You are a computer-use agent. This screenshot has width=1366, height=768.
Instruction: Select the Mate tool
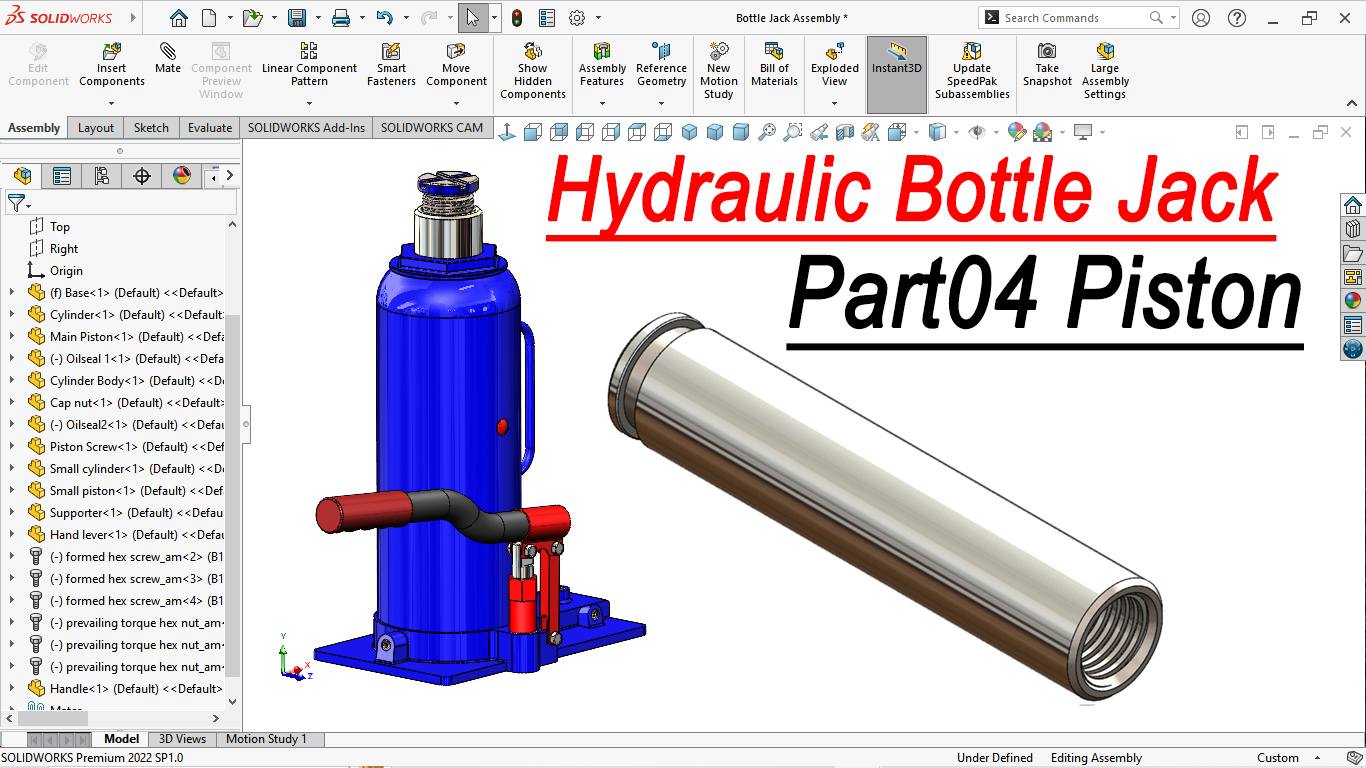click(168, 59)
